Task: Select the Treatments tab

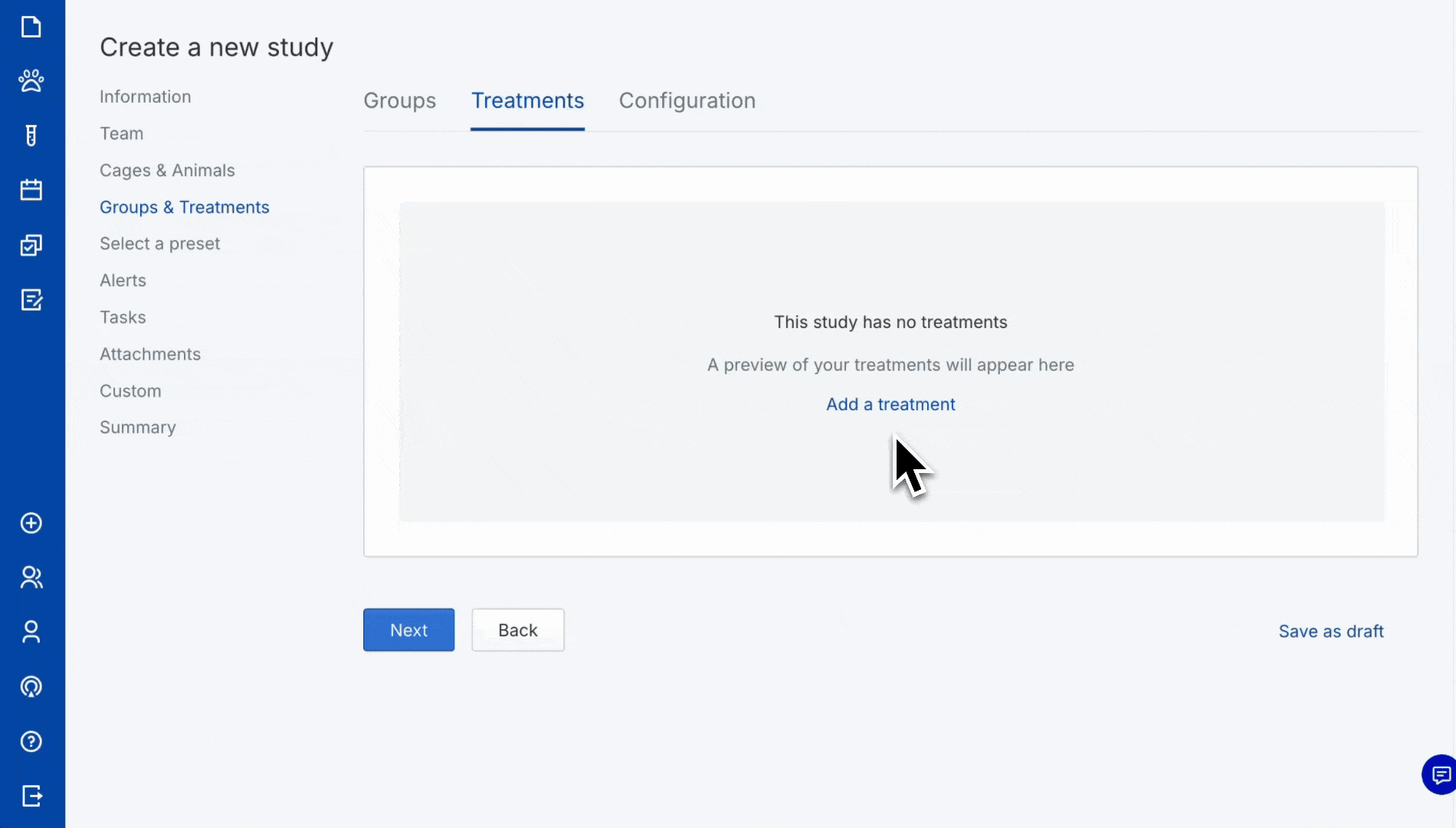Action: tap(527, 100)
